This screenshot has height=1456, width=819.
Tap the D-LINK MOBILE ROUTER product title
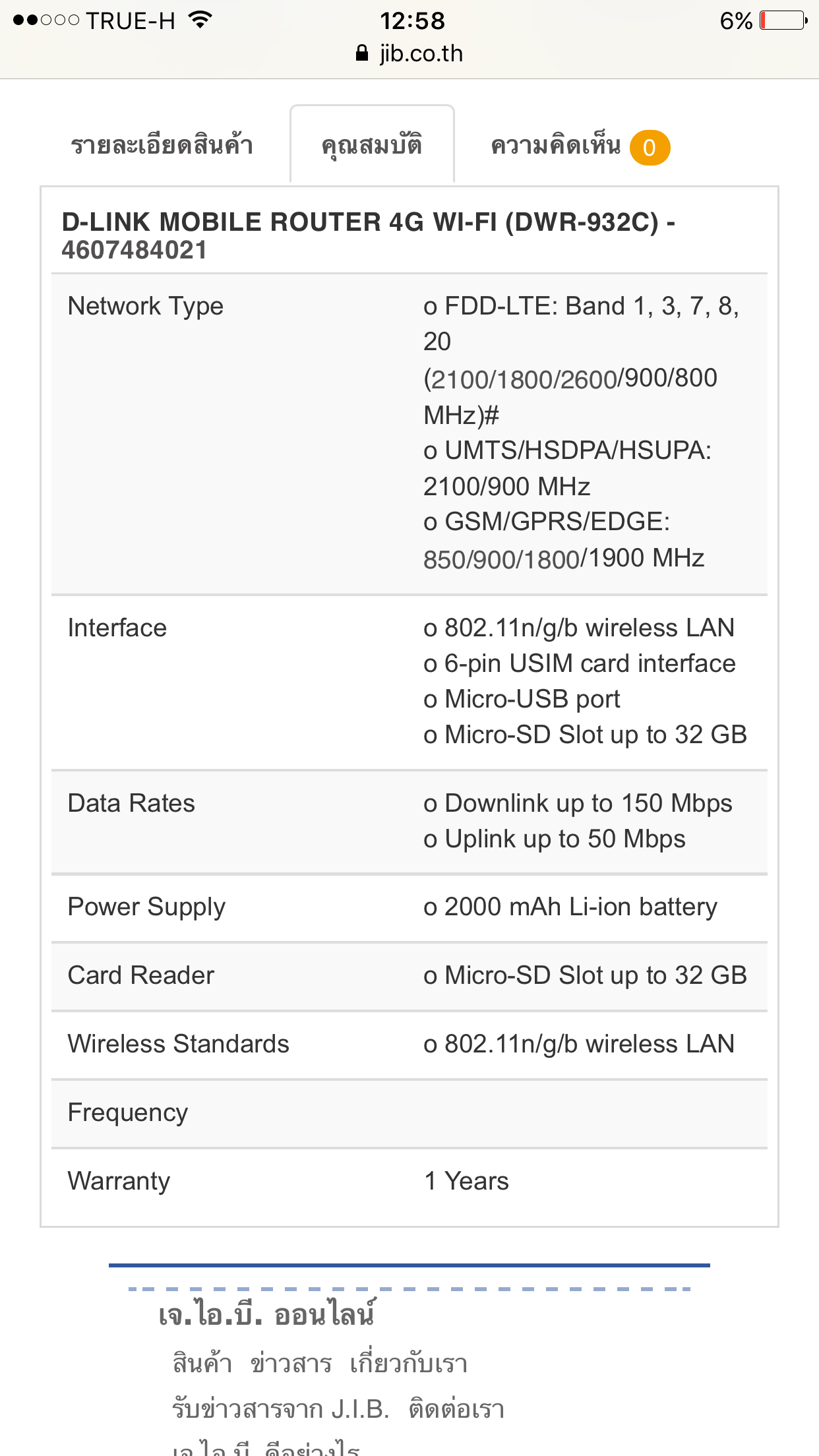pos(368,236)
